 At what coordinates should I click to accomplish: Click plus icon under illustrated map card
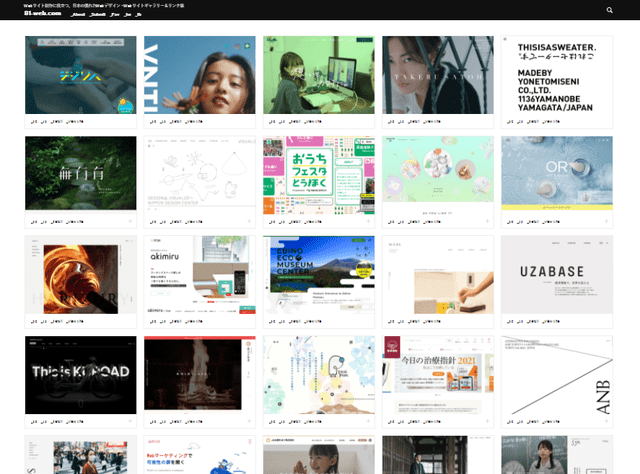click(368, 421)
